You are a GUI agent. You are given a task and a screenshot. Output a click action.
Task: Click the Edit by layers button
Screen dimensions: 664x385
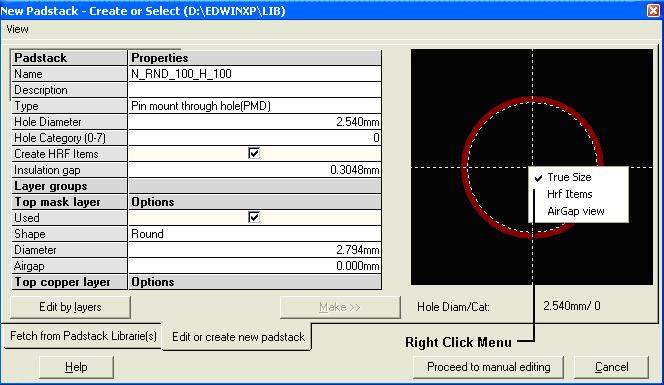70,307
